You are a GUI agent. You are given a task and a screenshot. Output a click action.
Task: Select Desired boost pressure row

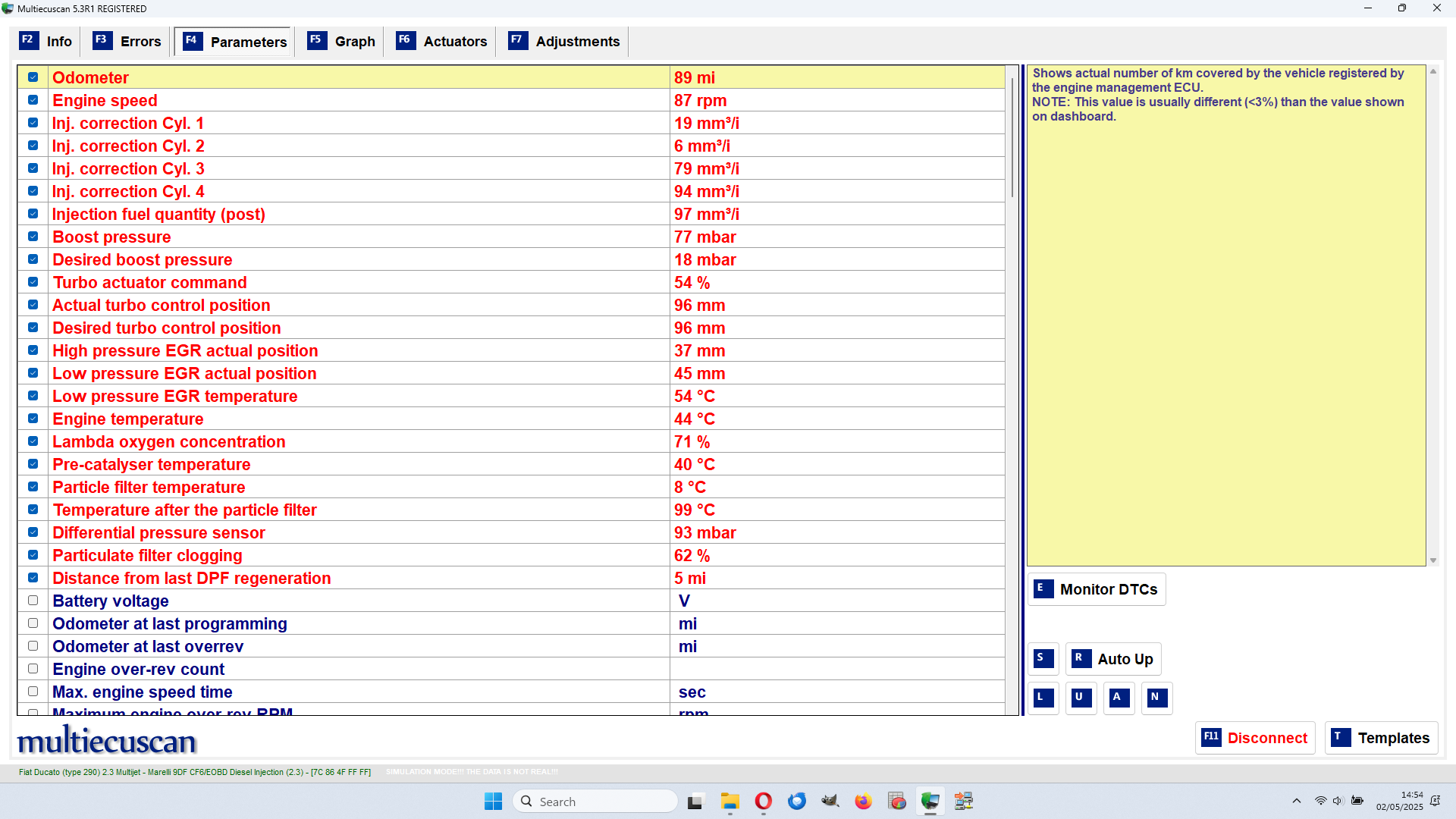pyautogui.click(x=512, y=259)
